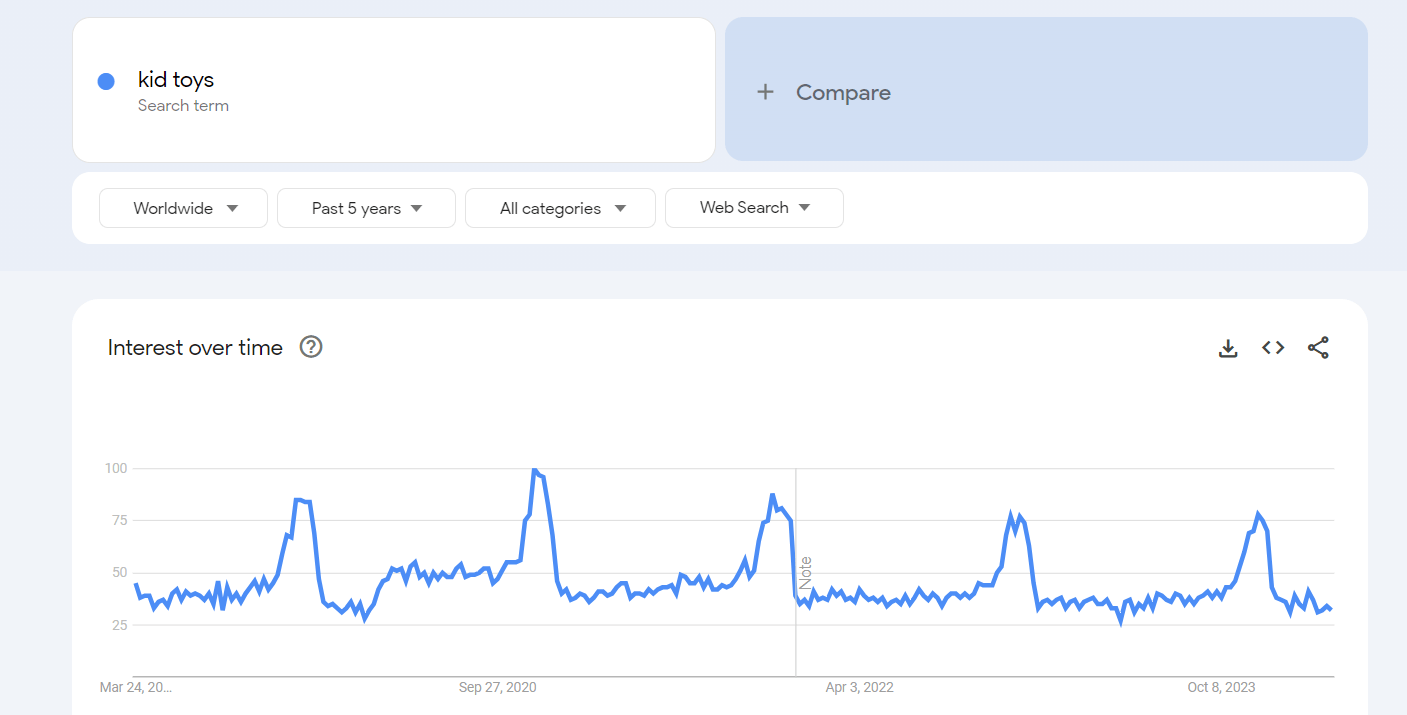
Task: Open the Worldwide region dropdown
Action: coord(184,208)
